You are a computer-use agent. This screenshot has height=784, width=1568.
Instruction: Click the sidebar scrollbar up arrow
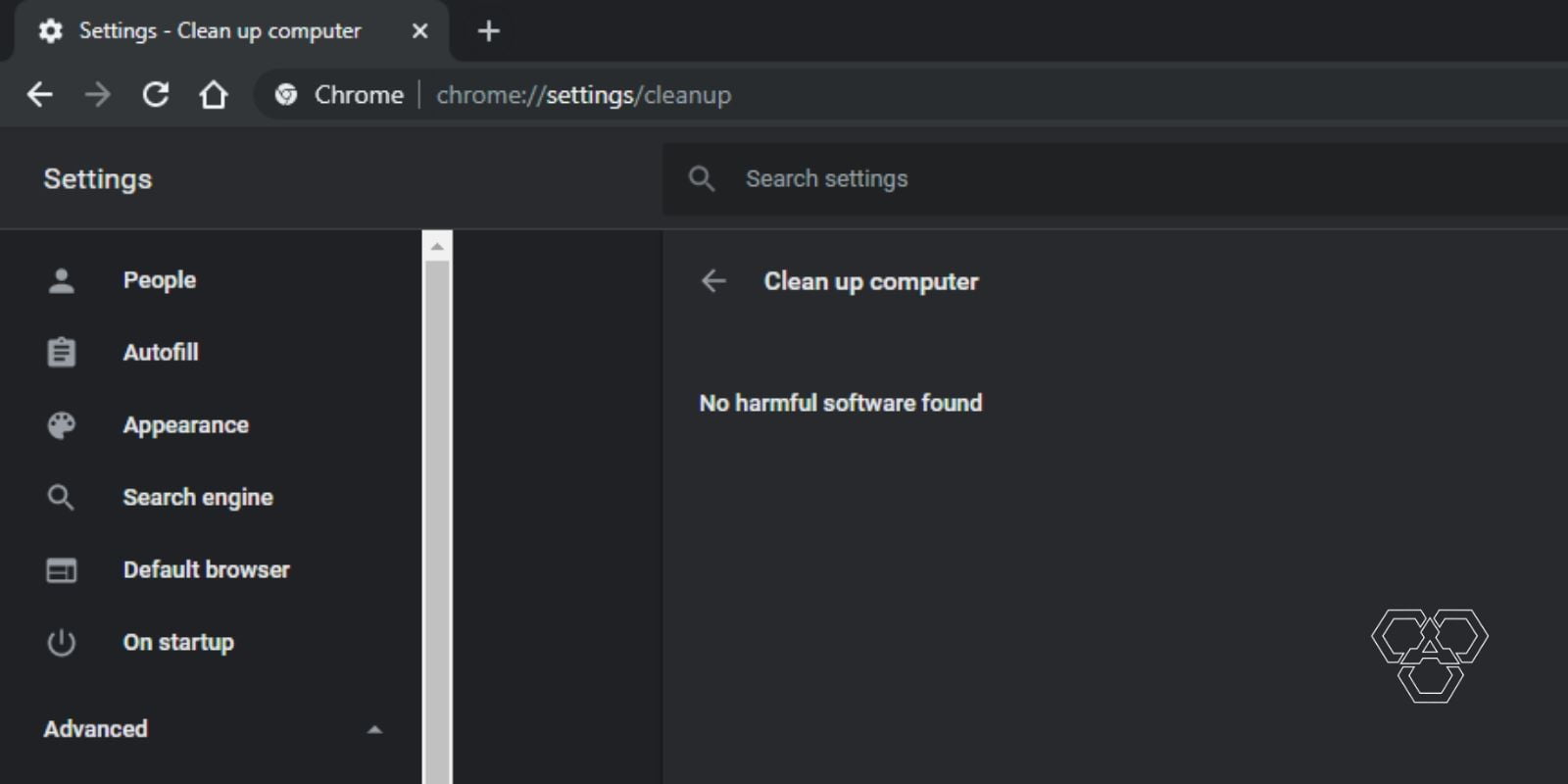click(437, 247)
